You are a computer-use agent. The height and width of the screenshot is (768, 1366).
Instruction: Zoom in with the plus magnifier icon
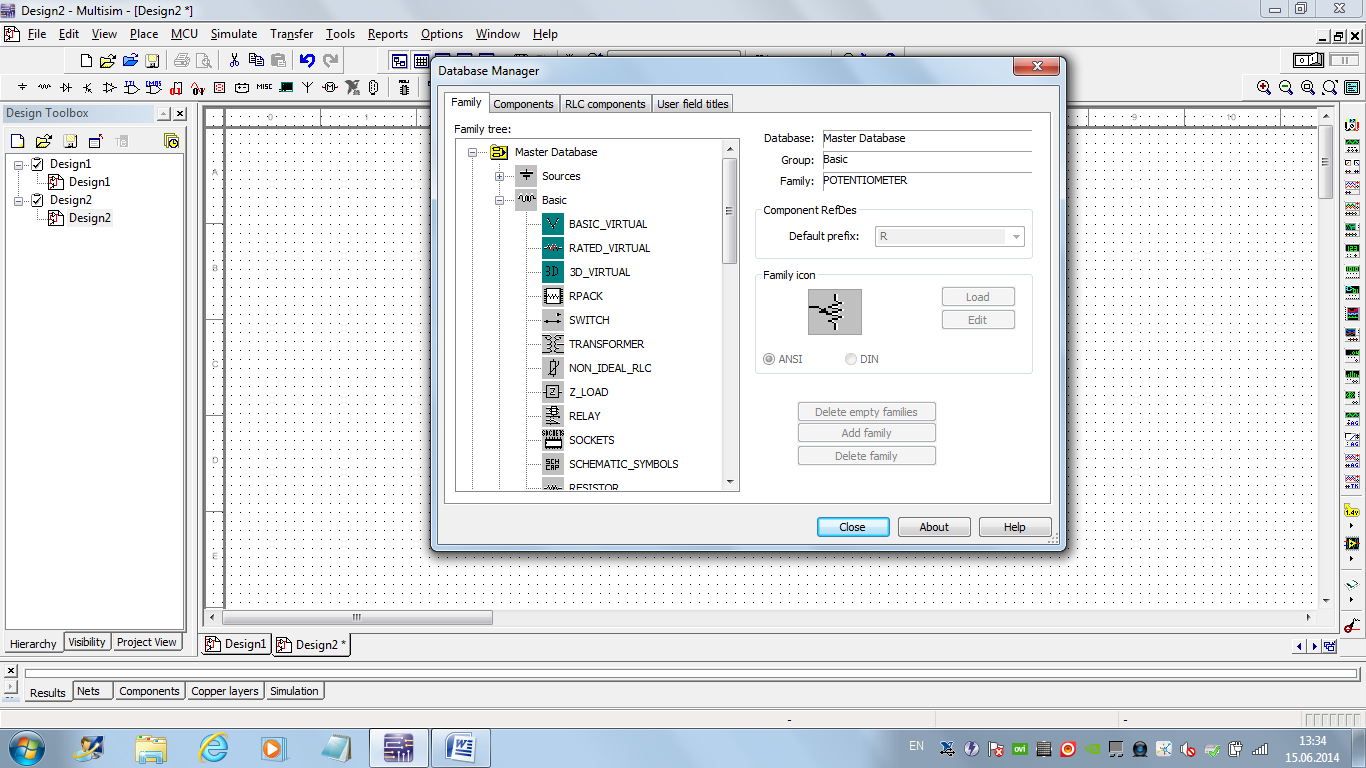pos(1264,87)
